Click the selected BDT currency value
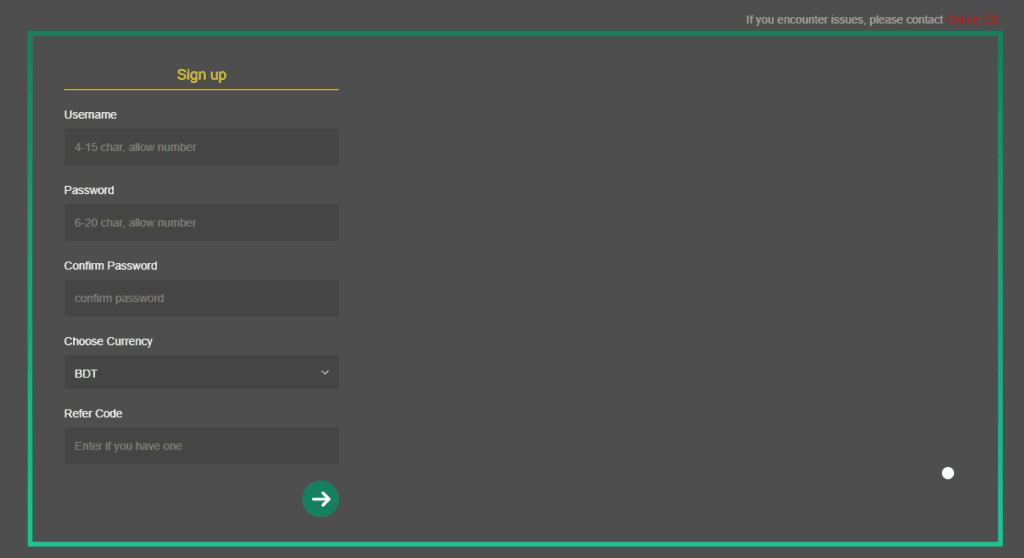 point(86,374)
